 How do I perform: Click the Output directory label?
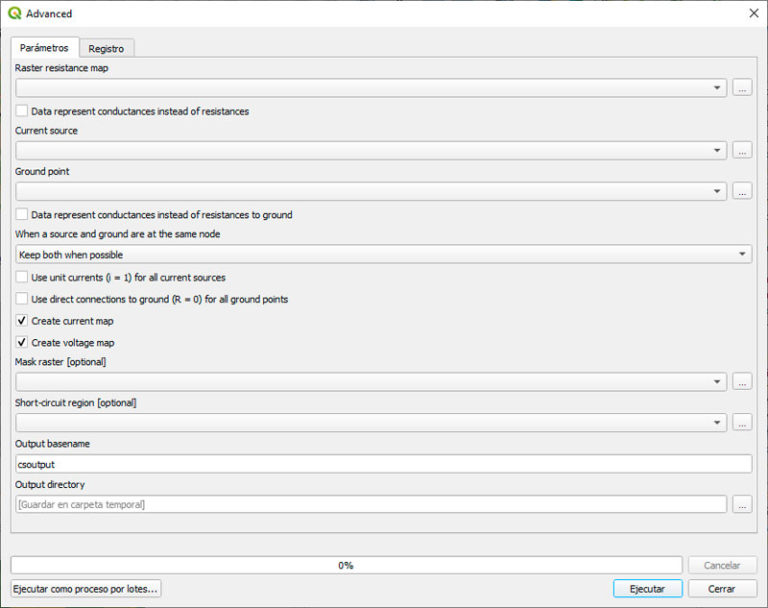[50, 485]
